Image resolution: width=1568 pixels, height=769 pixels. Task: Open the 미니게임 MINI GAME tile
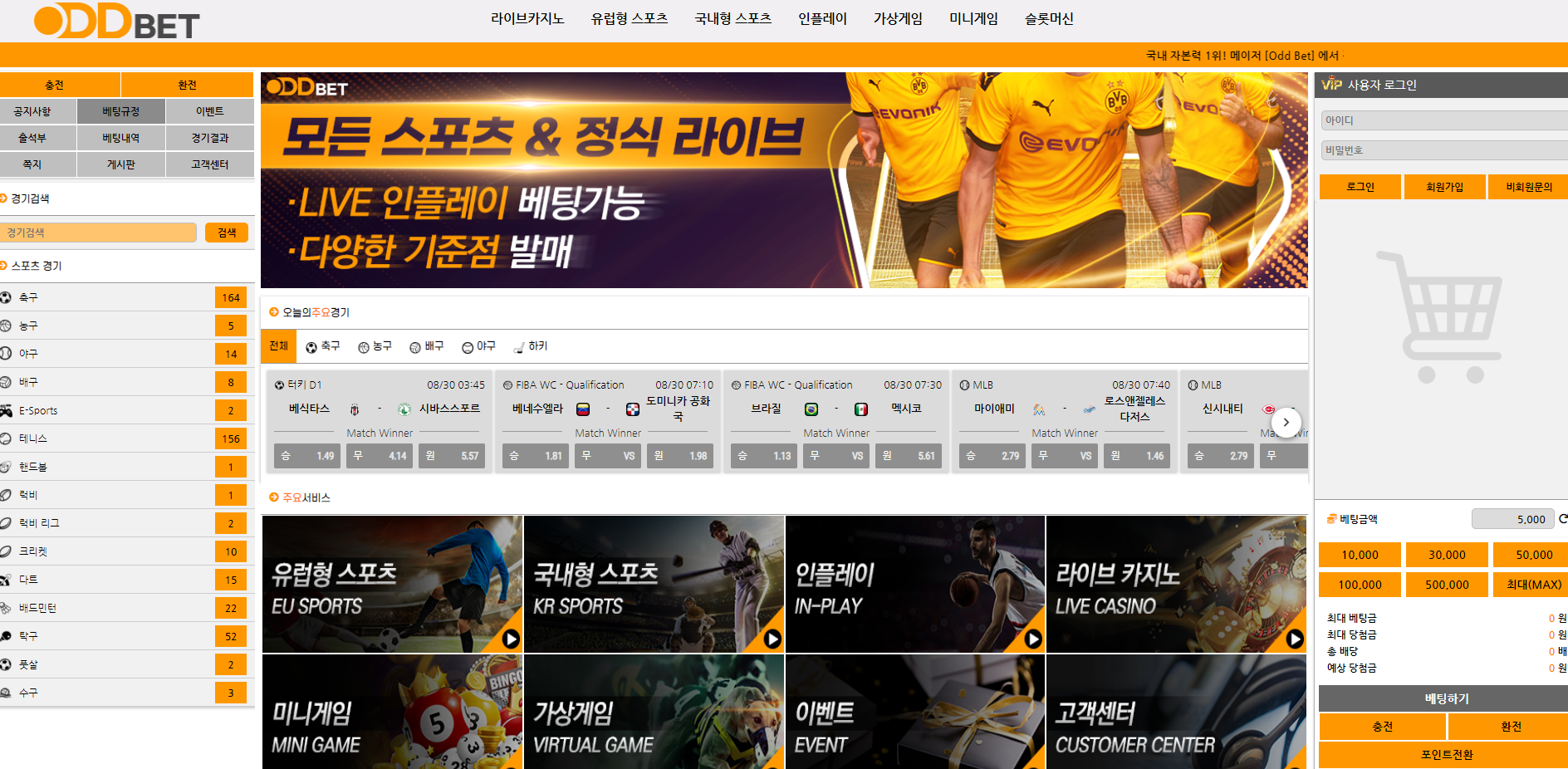pyautogui.click(x=392, y=712)
